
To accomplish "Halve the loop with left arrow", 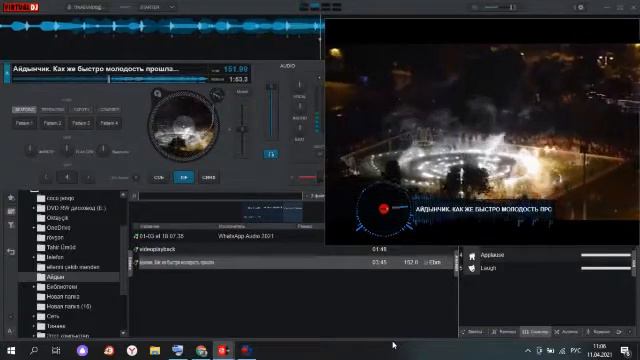I will coord(46,178).
